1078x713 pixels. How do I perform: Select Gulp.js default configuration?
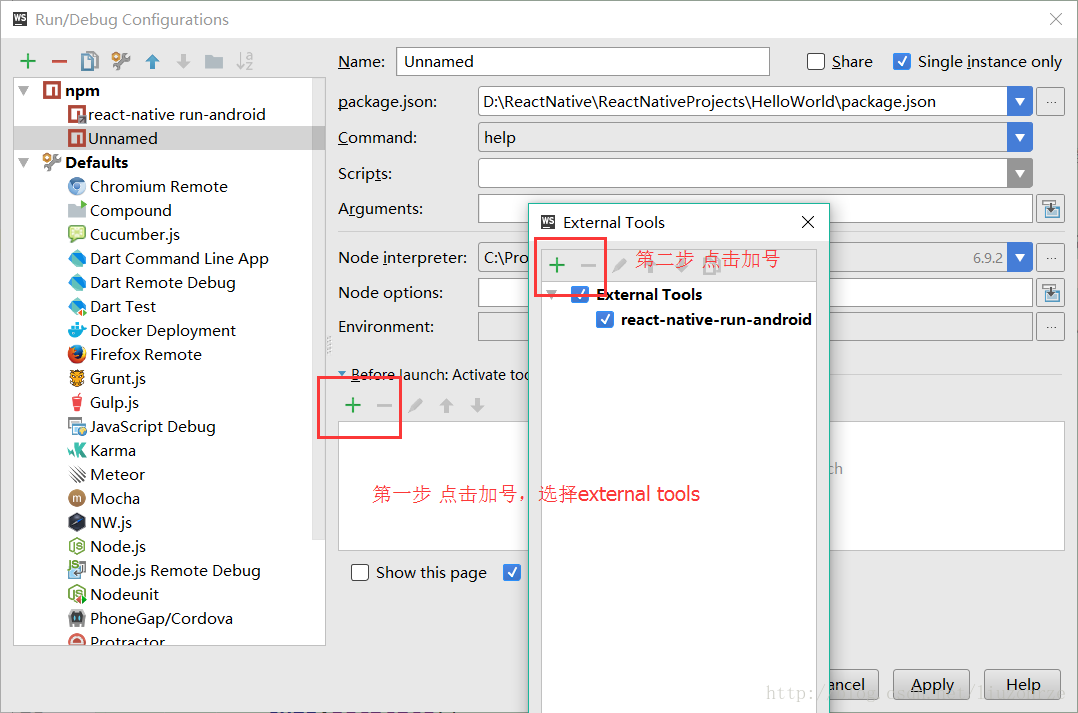[x=104, y=403]
